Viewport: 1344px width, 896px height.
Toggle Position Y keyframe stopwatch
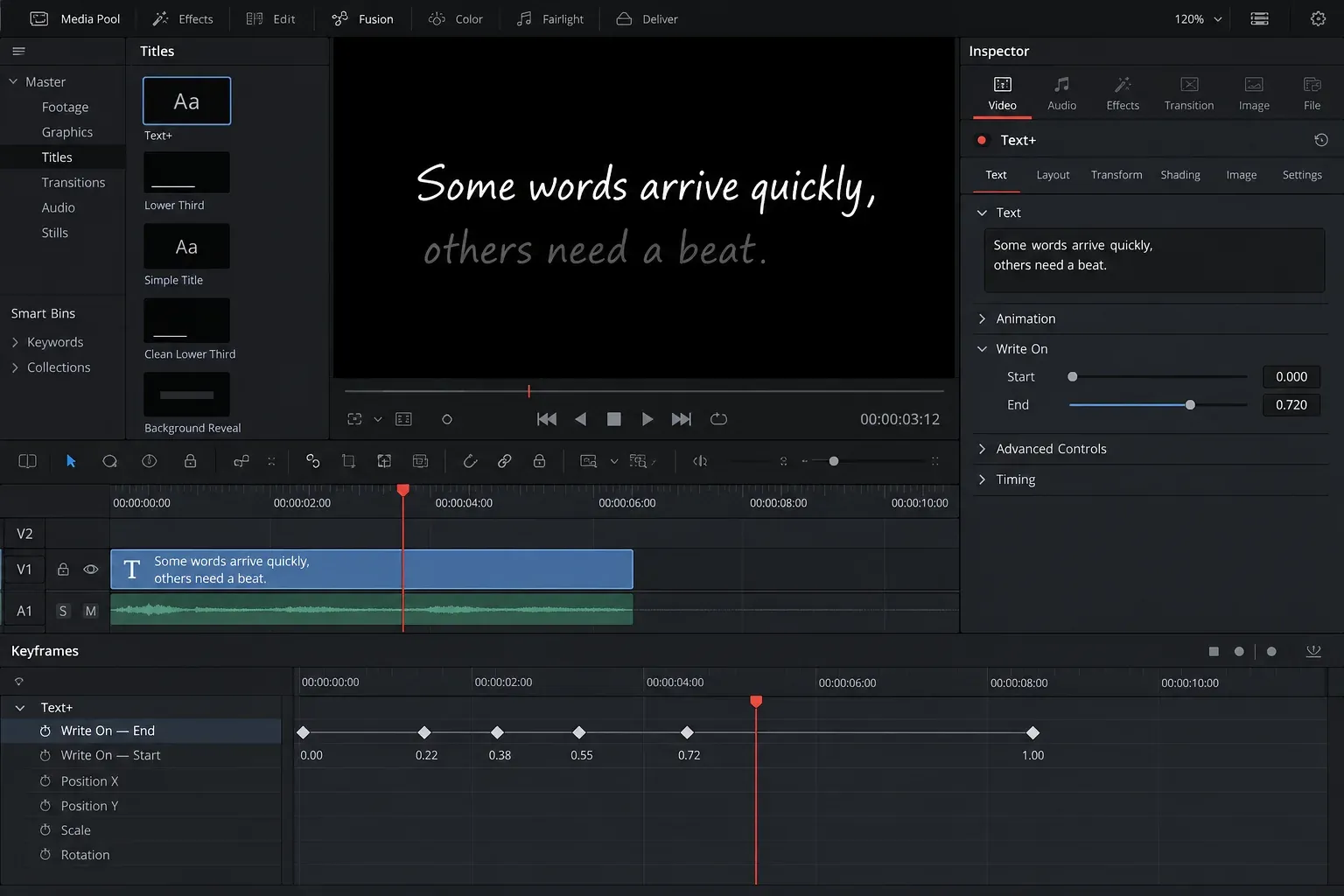click(45, 805)
